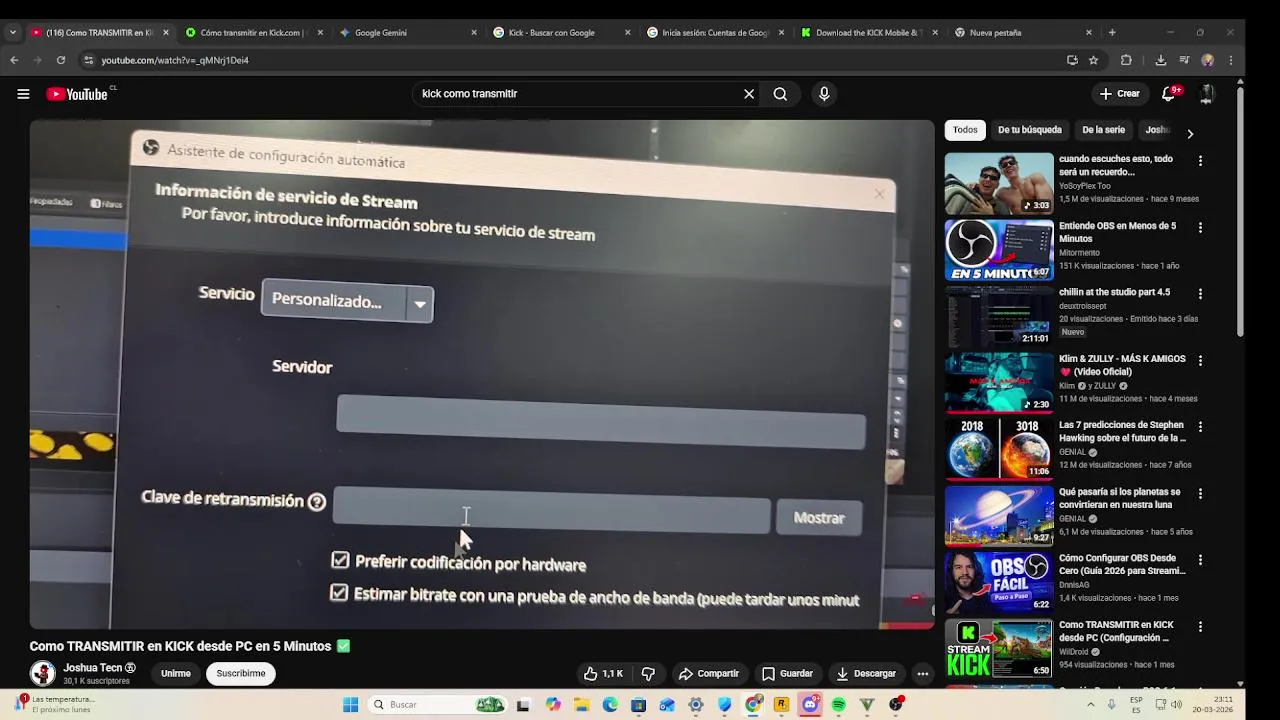Bookmark this page with the star icon
Viewport: 1280px width, 720px height.
click(x=1093, y=60)
